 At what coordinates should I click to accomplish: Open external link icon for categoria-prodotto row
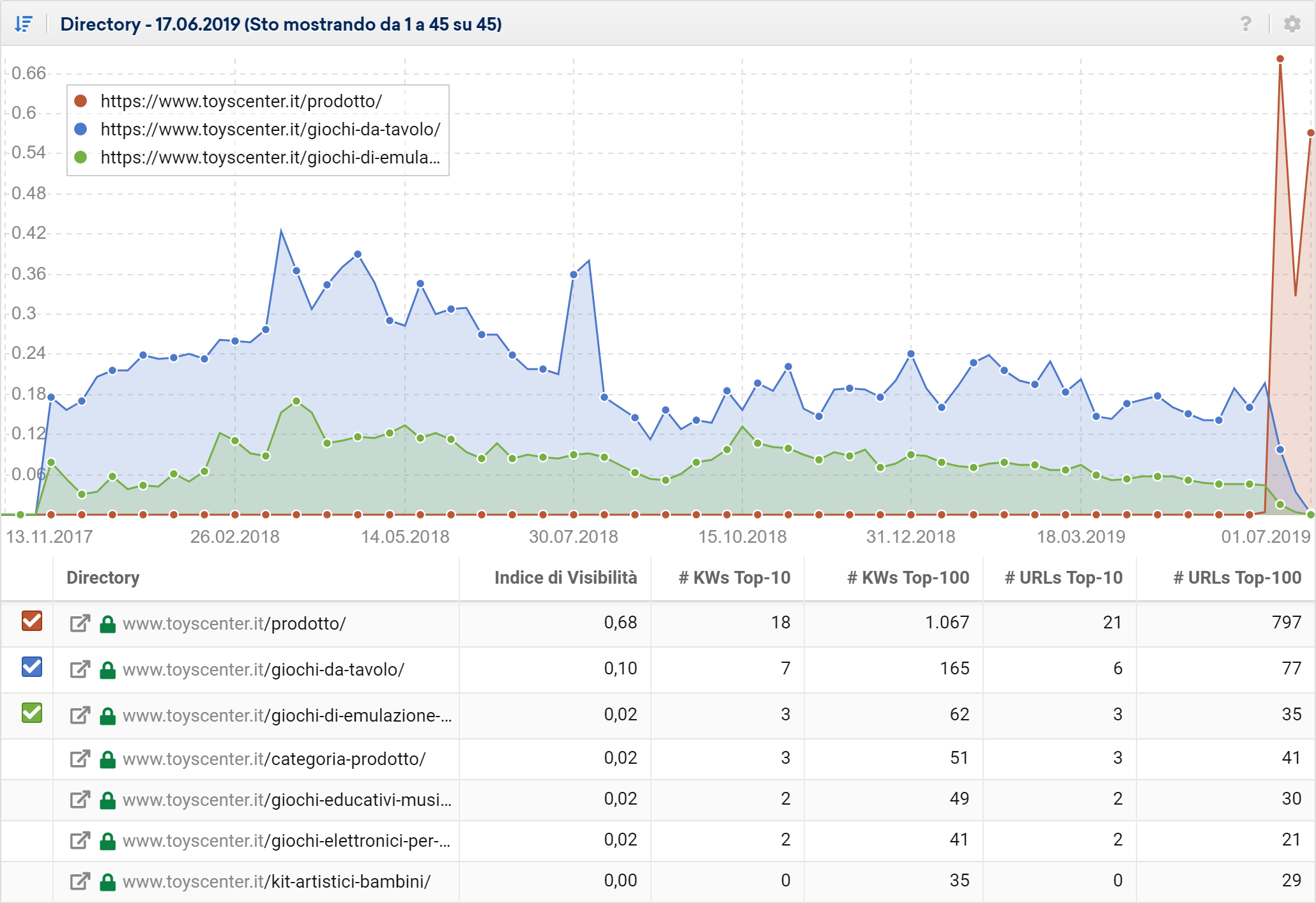click(x=80, y=759)
